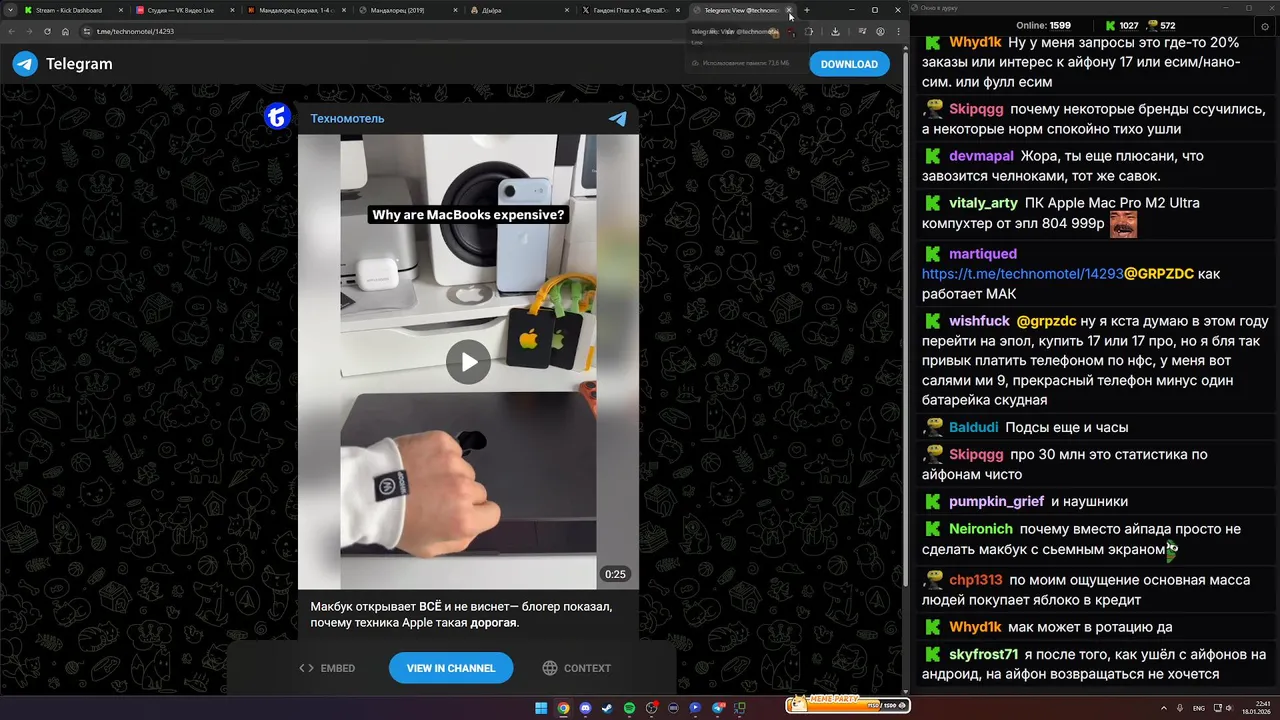
Task: Open Discord from the taskbar
Action: (x=585, y=708)
